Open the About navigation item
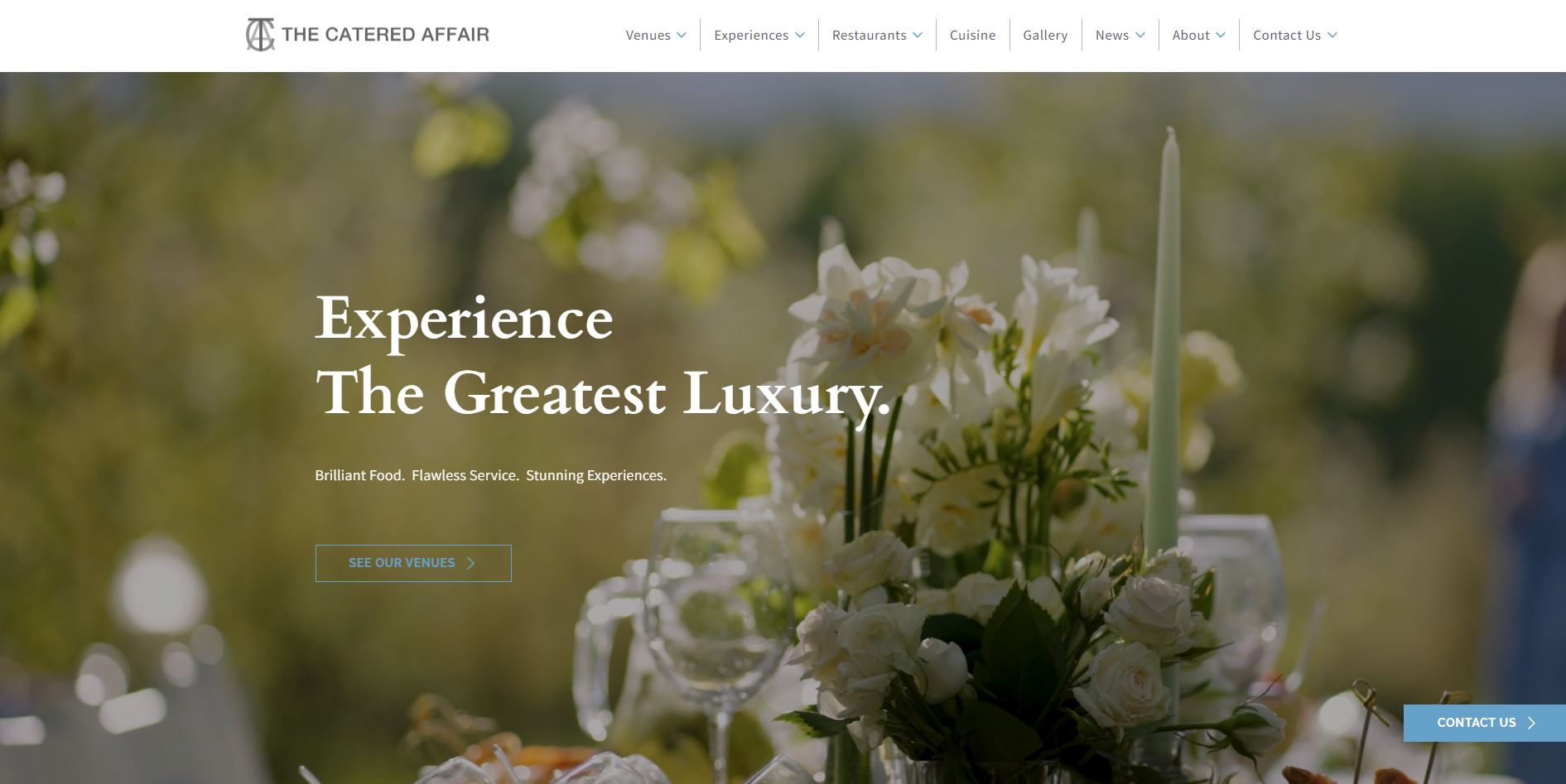 pyautogui.click(x=1191, y=35)
